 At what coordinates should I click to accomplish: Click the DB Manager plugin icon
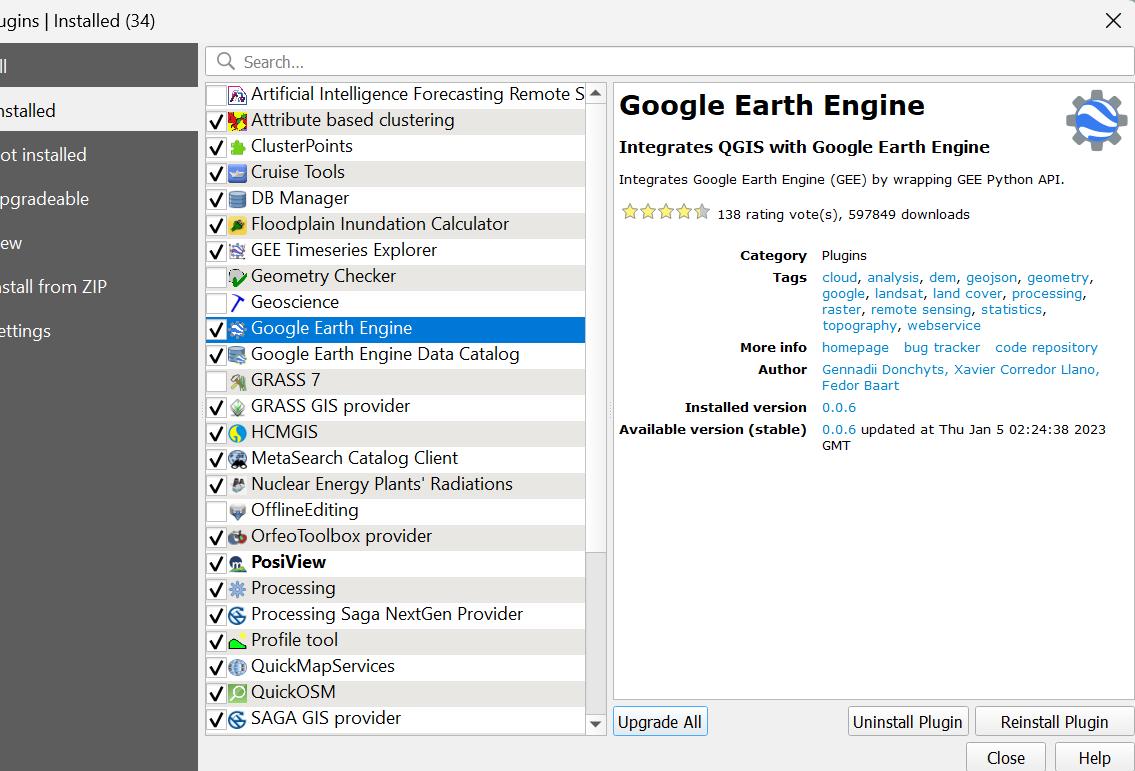237,199
